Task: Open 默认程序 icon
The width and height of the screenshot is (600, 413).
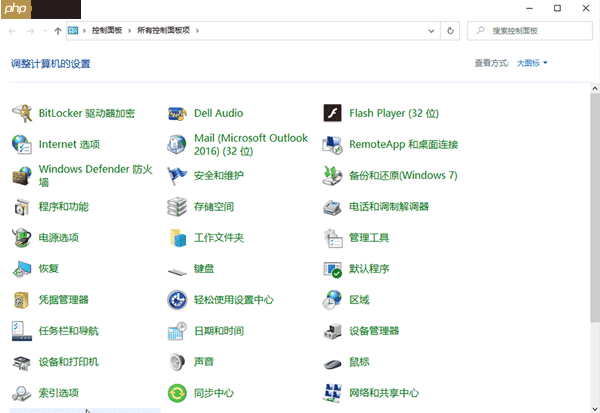Action: point(333,269)
